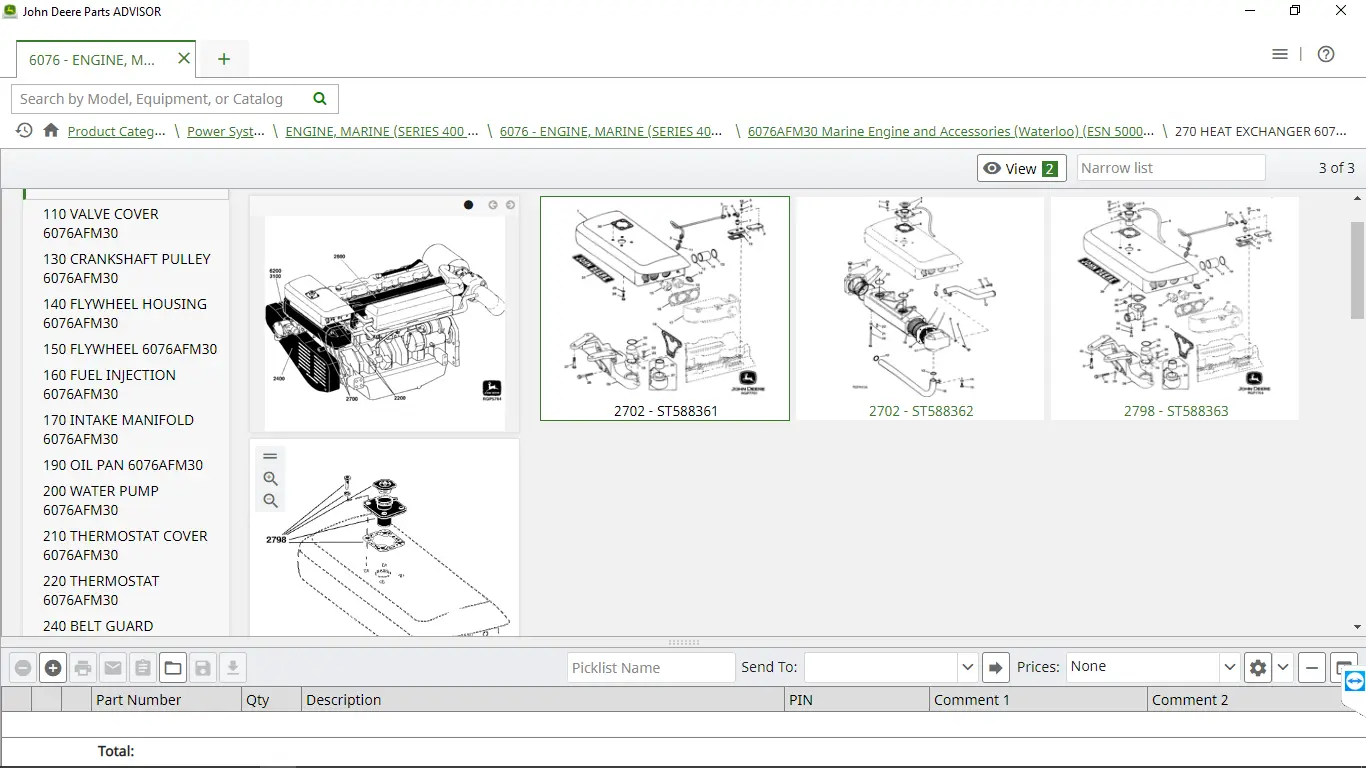Open the print picklist icon
The width and height of the screenshot is (1366, 768).
coord(83,667)
